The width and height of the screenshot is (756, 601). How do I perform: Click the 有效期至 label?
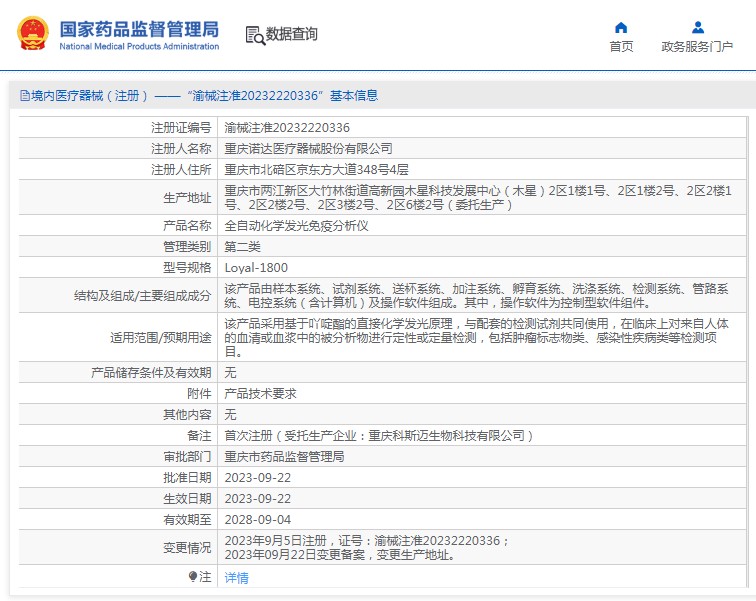click(187, 520)
